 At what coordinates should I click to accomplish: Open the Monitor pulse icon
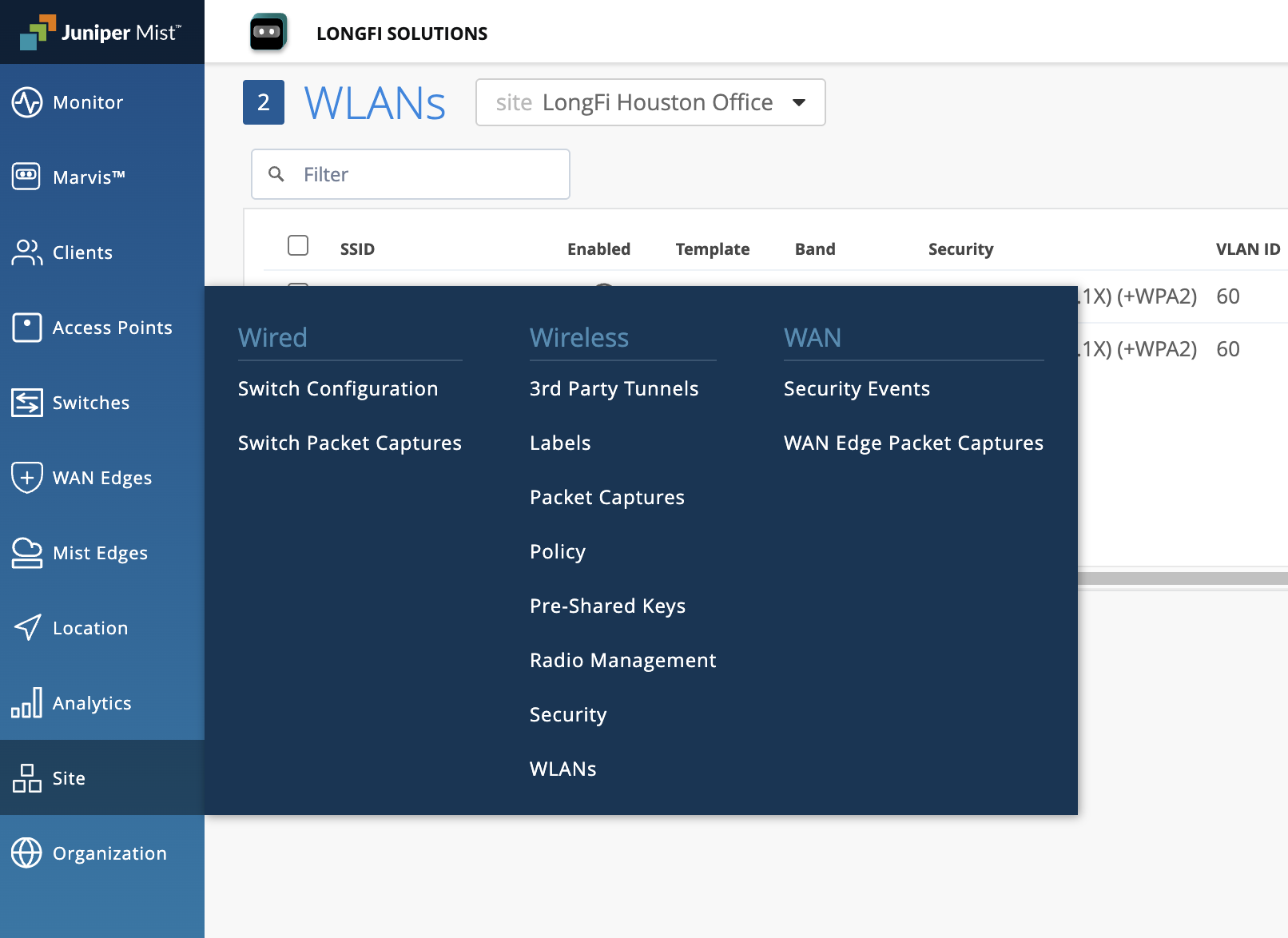click(x=27, y=102)
